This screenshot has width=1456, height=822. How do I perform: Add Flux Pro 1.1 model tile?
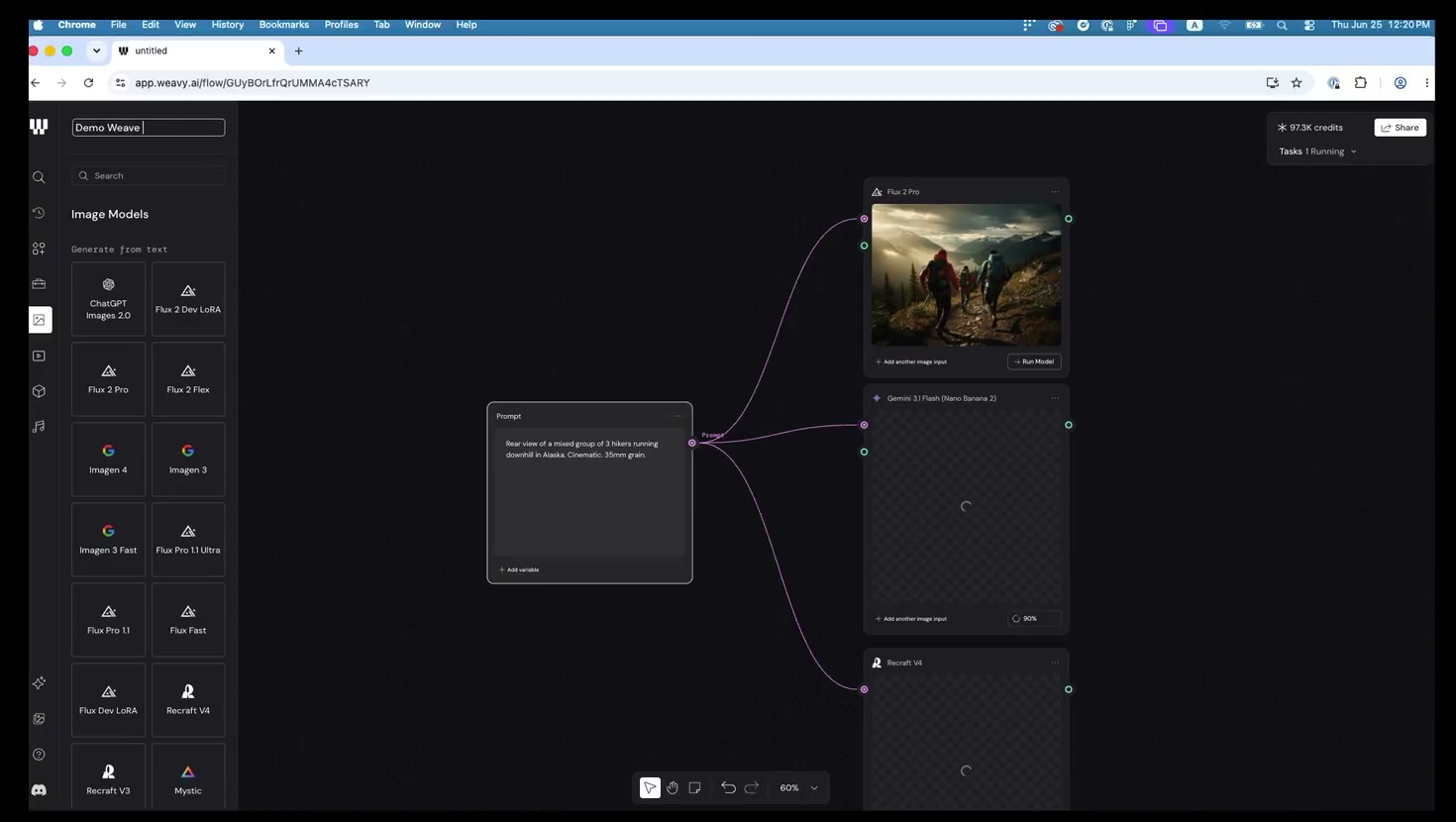click(108, 620)
